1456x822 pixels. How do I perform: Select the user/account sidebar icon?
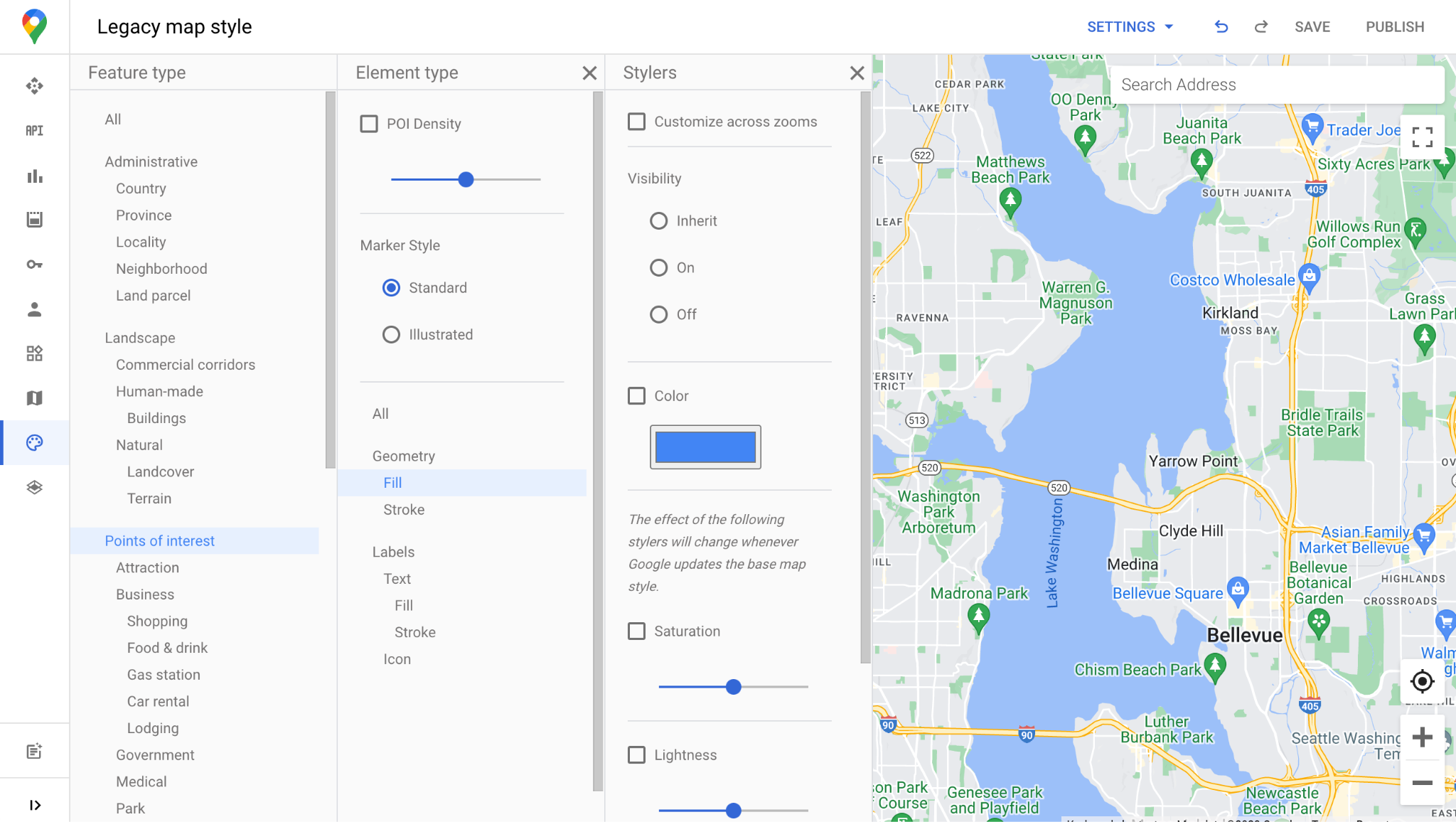(34, 308)
